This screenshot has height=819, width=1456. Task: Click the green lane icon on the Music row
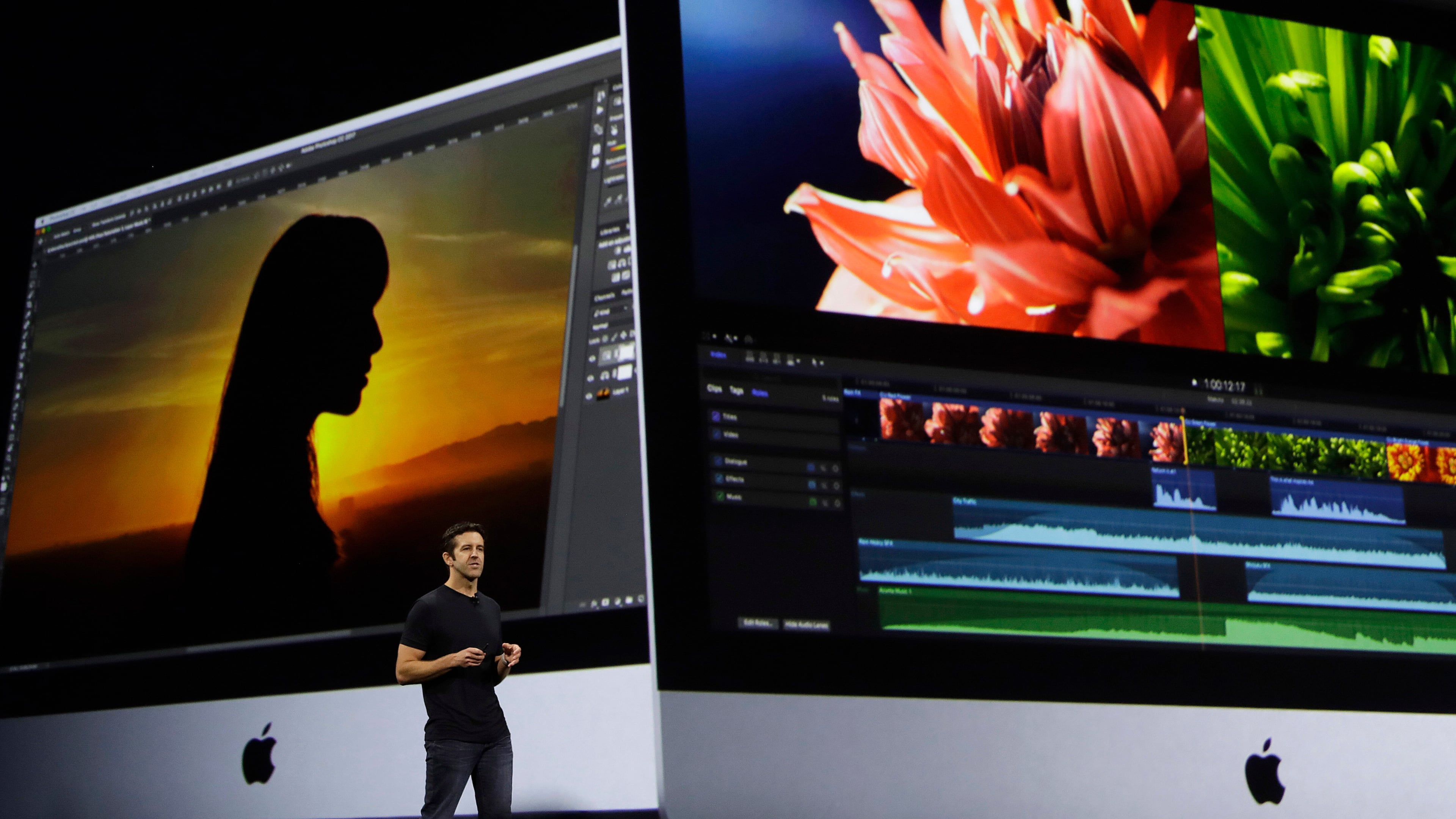[813, 502]
